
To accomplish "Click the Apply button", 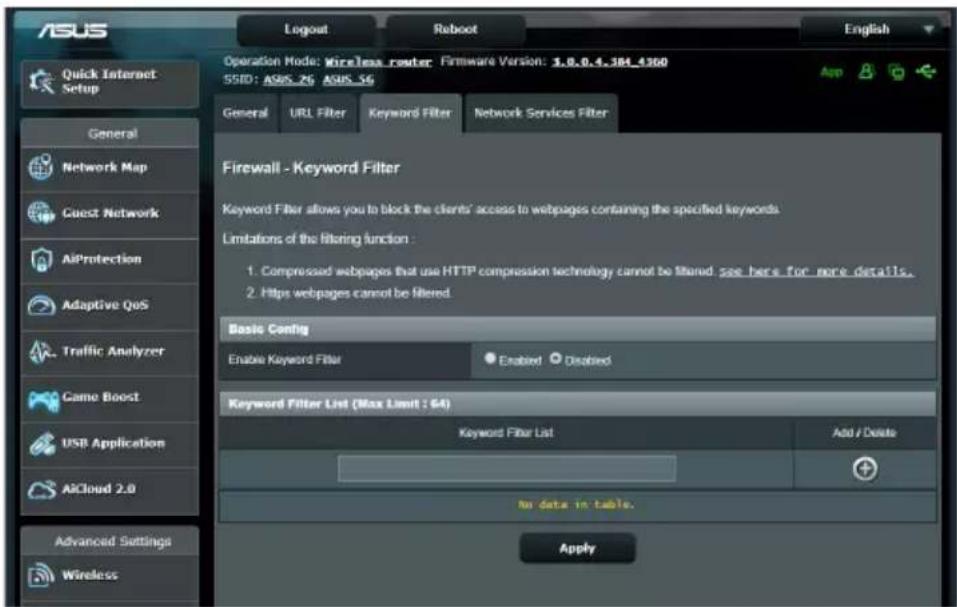I will click(577, 548).
